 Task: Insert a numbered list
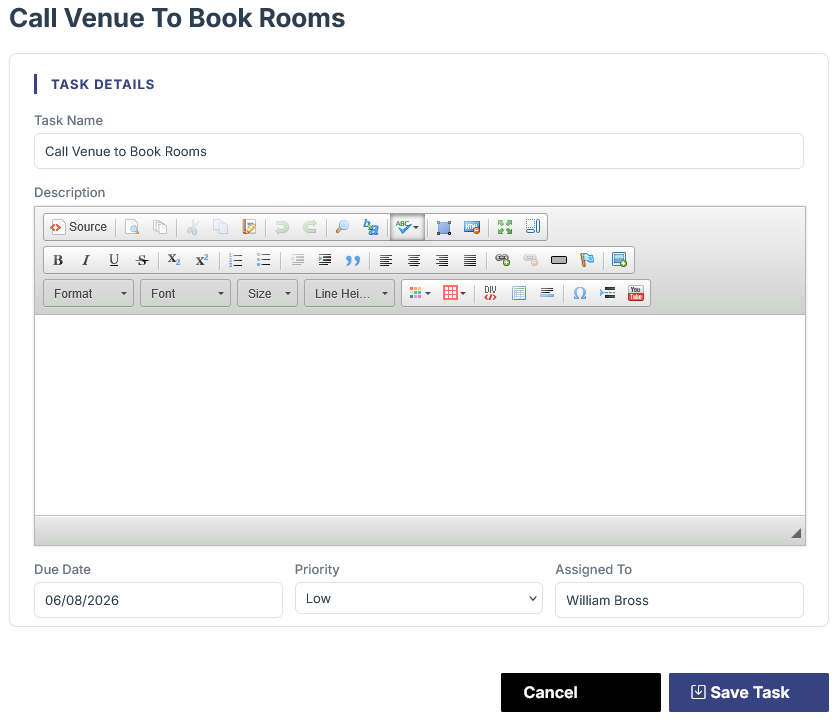tap(235, 260)
